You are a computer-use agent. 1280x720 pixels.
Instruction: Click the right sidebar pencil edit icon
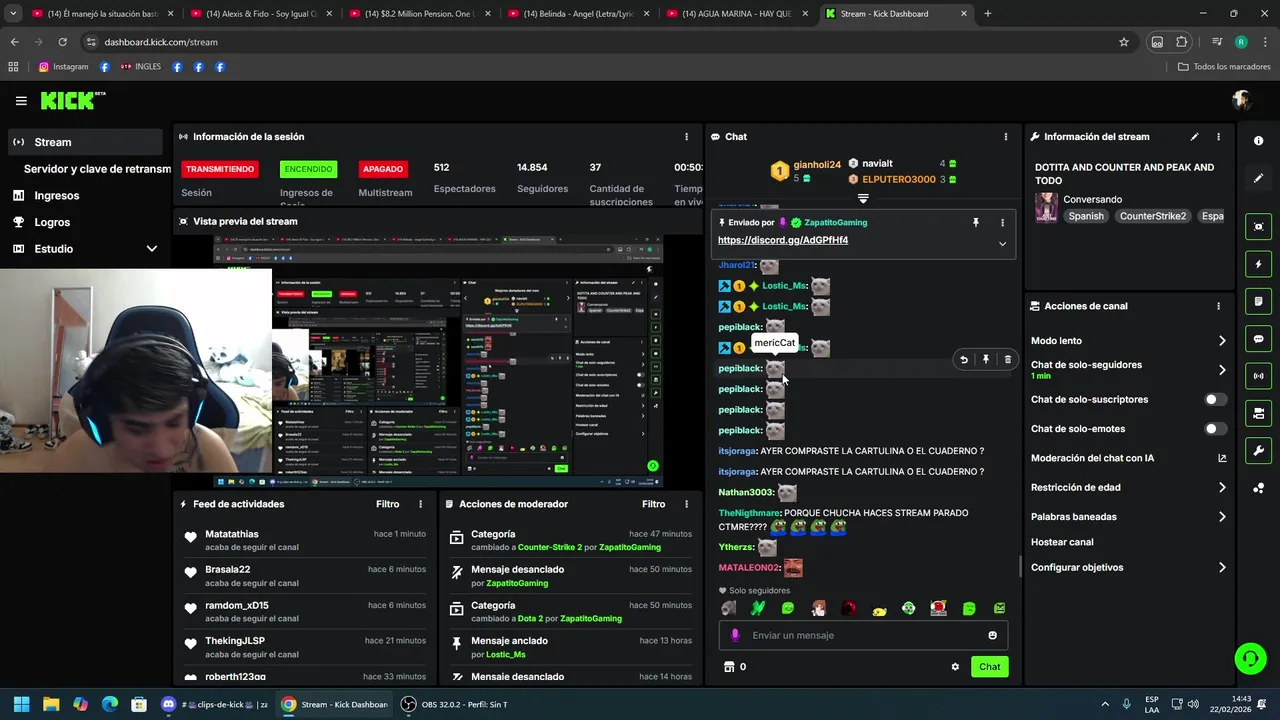coord(1258,178)
